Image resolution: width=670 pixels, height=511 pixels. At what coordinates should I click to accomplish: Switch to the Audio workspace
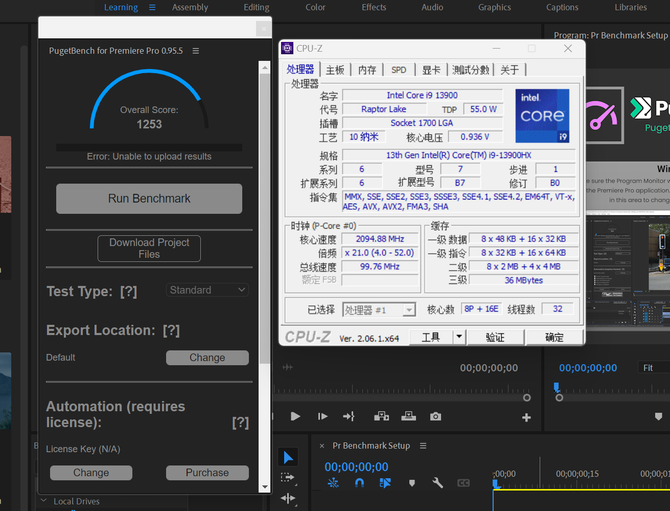[x=432, y=7]
